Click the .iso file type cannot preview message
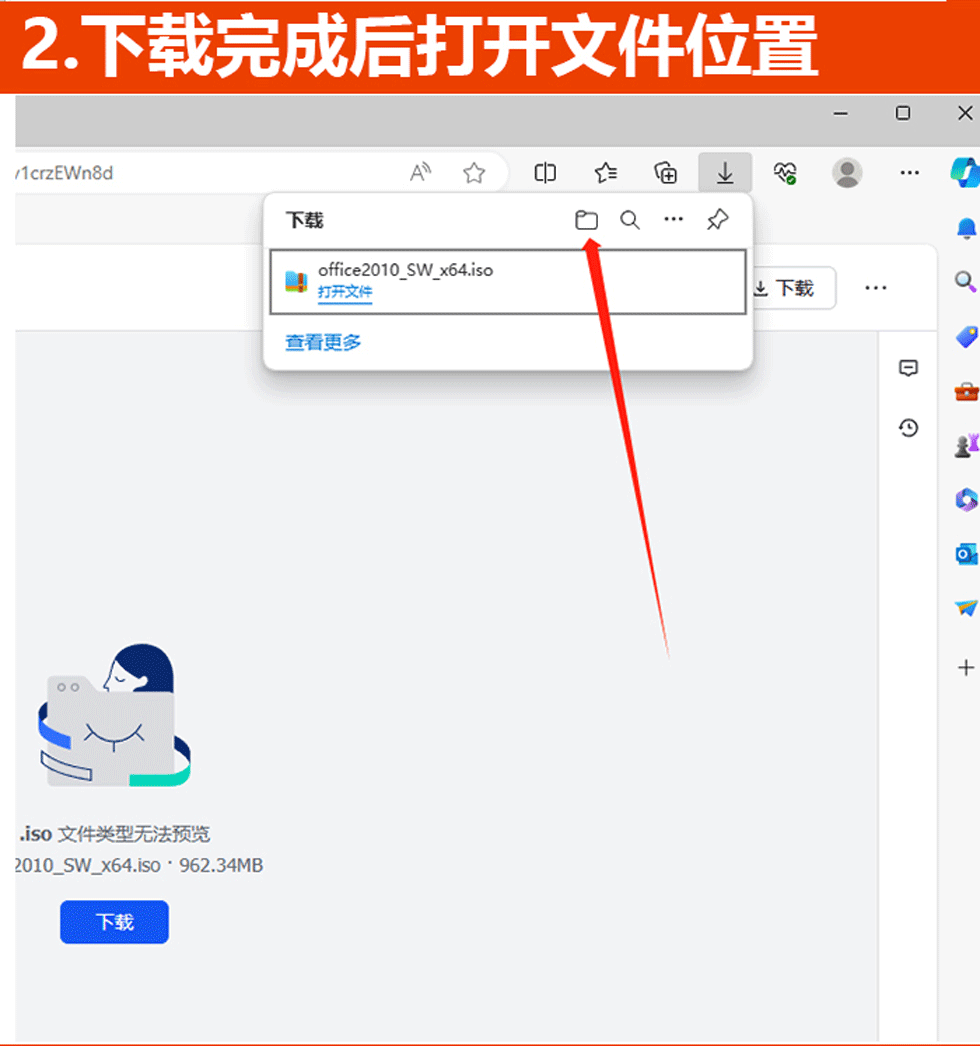 115,834
